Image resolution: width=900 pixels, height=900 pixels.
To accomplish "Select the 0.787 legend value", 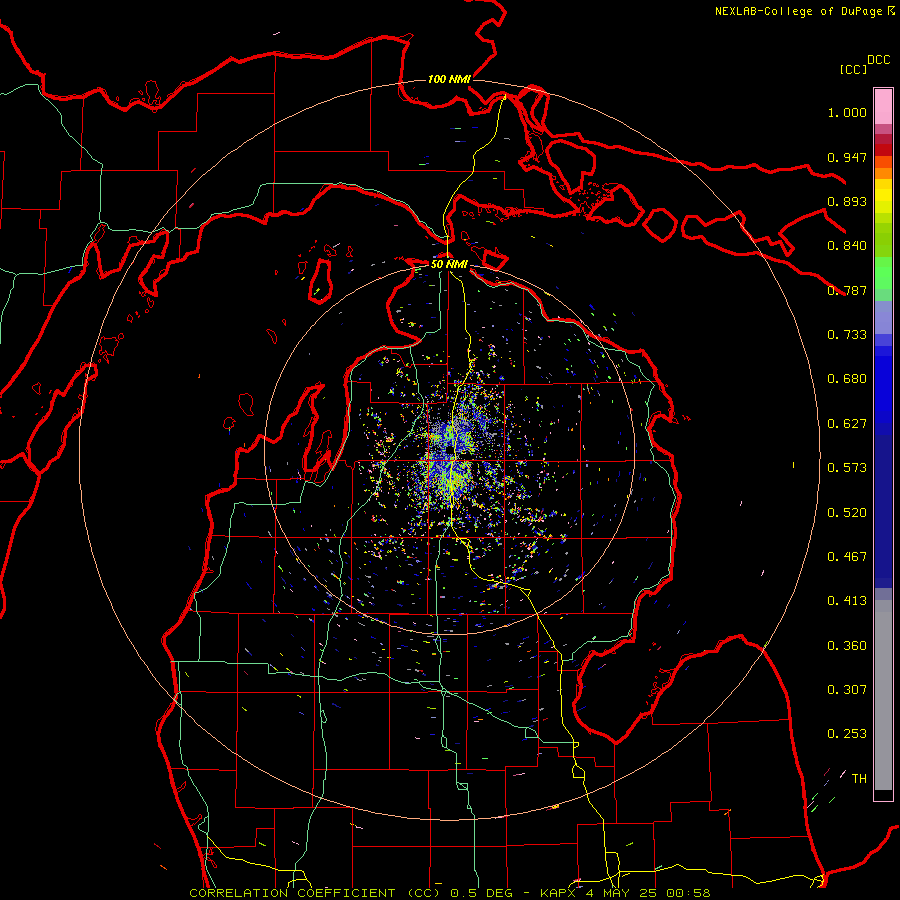I will tap(847, 290).
